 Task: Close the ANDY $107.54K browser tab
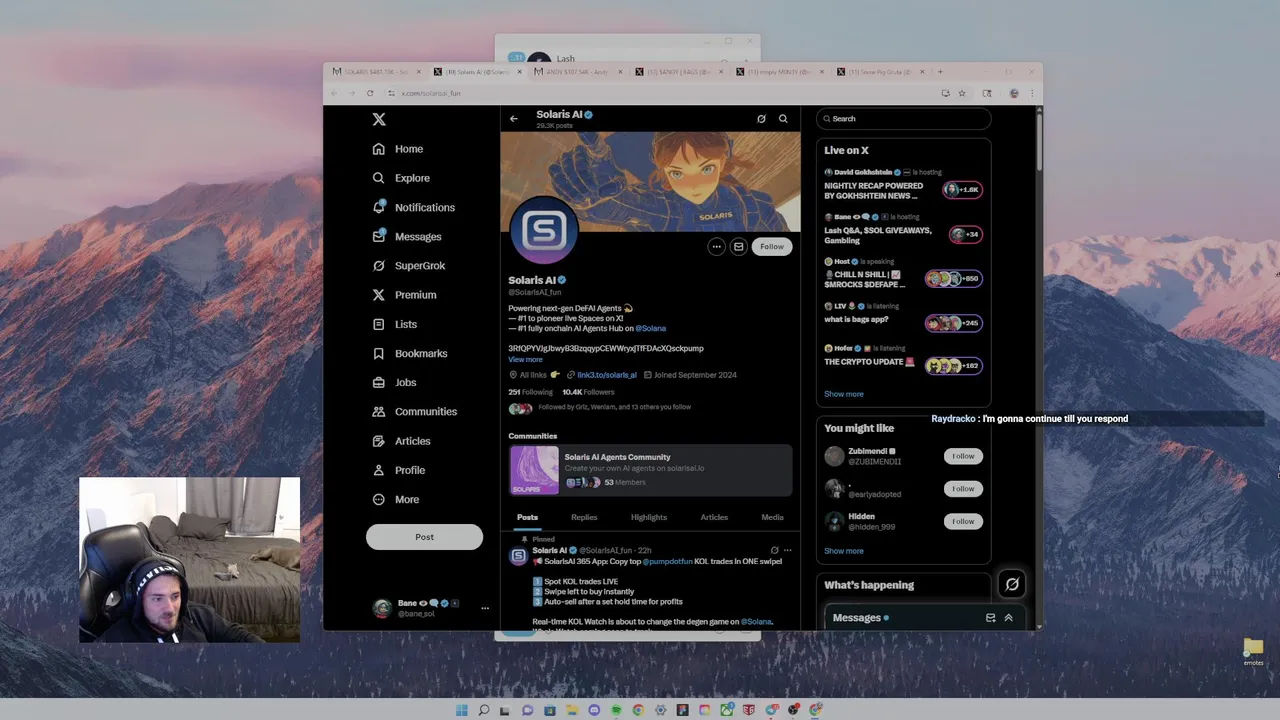click(x=621, y=72)
